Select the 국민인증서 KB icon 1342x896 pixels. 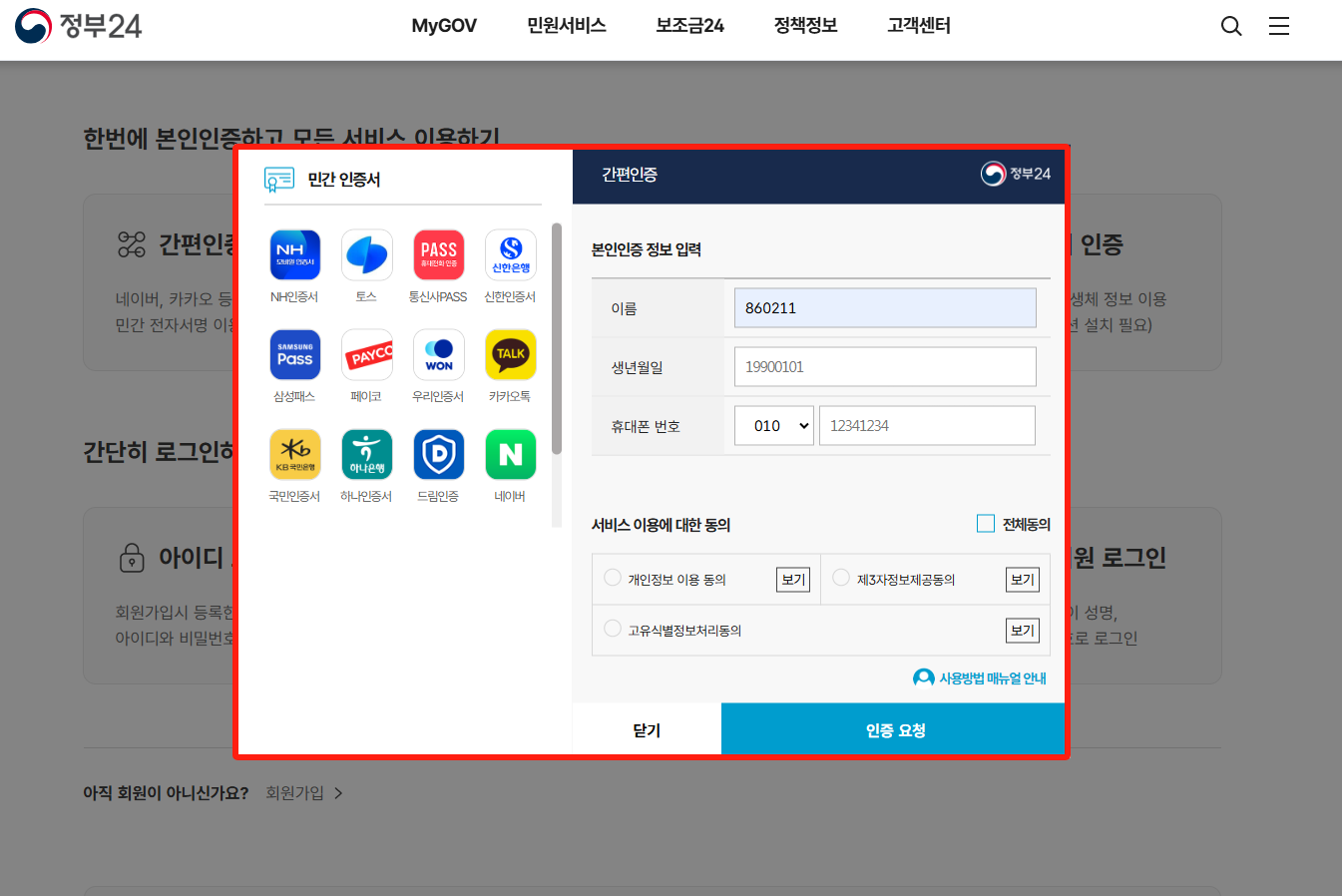tap(294, 454)
